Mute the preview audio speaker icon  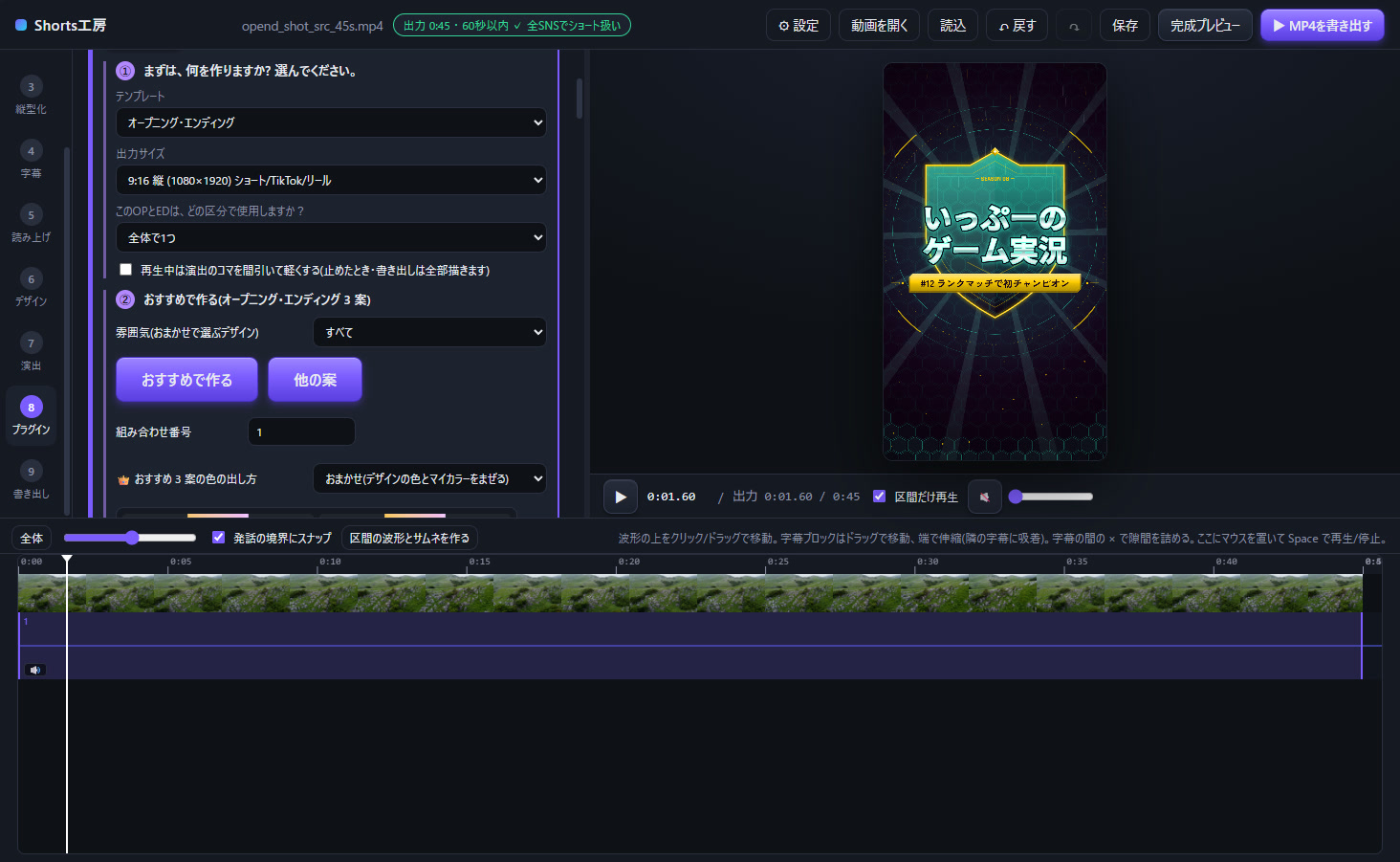click(x=984, y=497)
